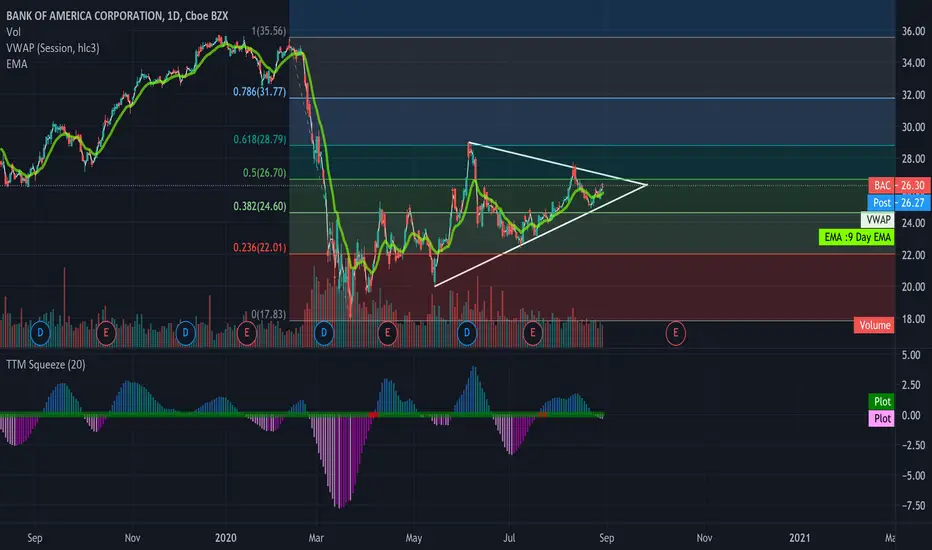
Task: Click the 5.00 value on squeeze scale
Action: pyautogui.click(x=911, y=355)
